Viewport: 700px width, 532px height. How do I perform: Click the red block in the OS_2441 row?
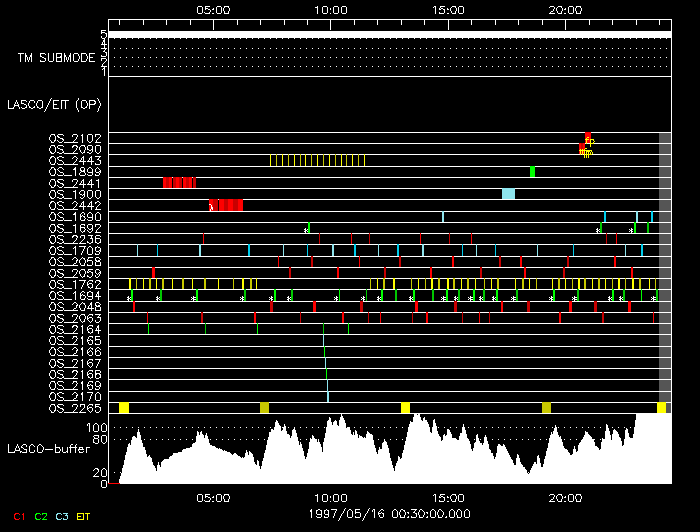(x=179, y=182)
